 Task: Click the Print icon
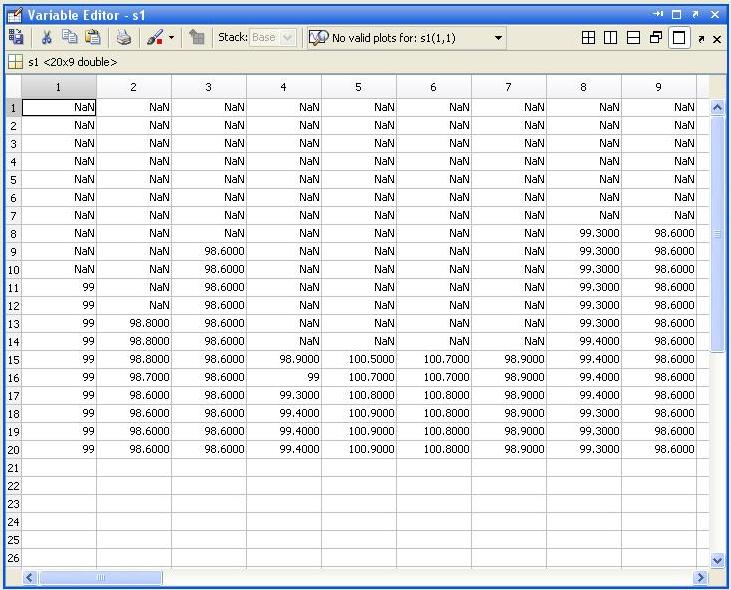[x=123, y=38]
